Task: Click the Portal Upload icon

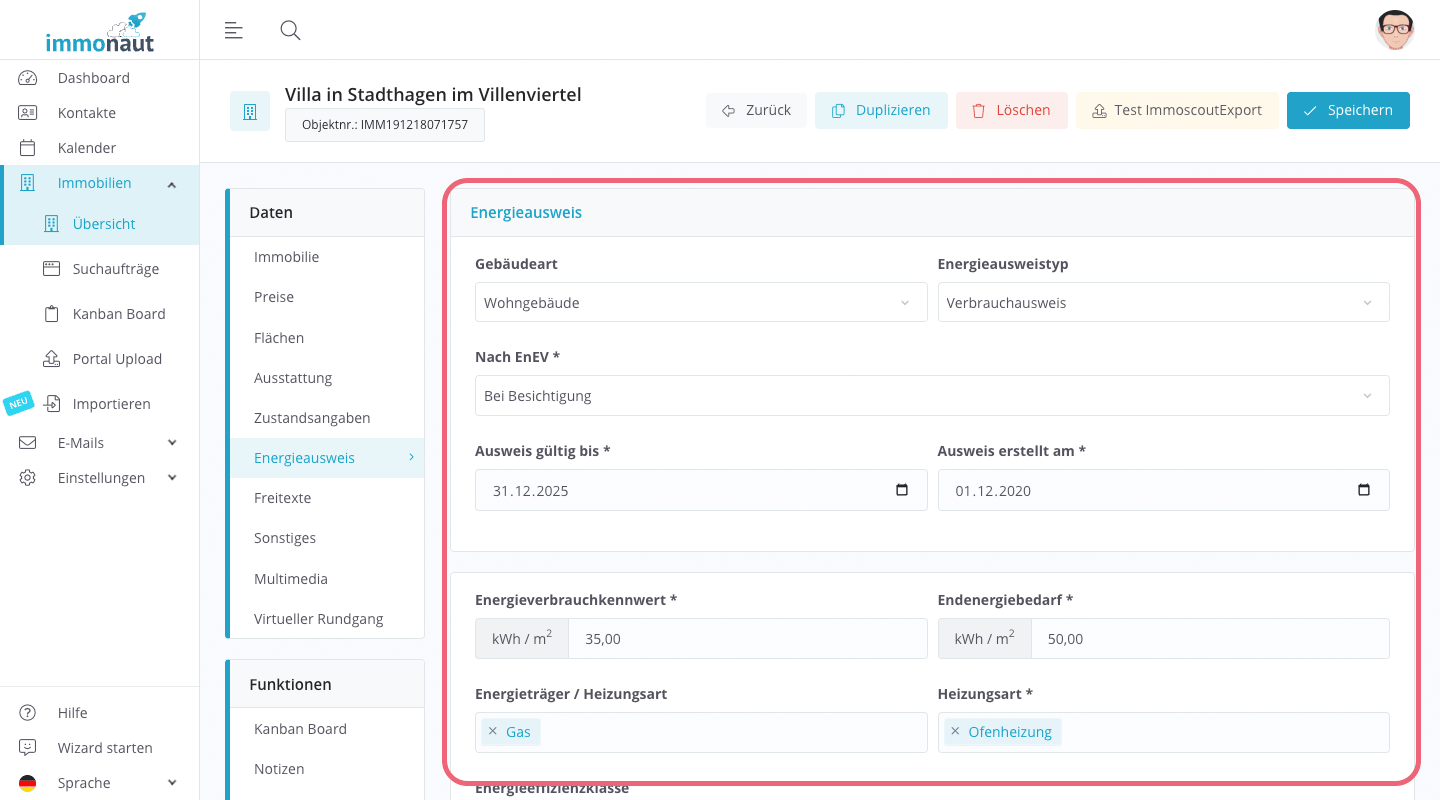Action: point(52,359)
